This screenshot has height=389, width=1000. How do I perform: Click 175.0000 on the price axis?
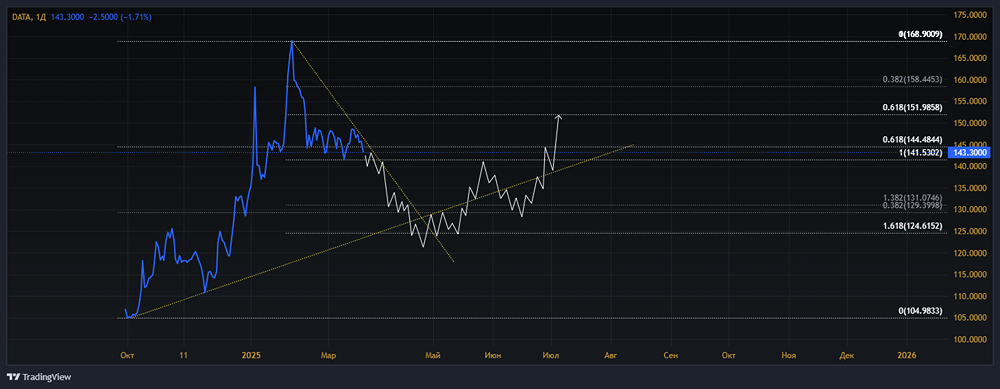coord(970,15)
